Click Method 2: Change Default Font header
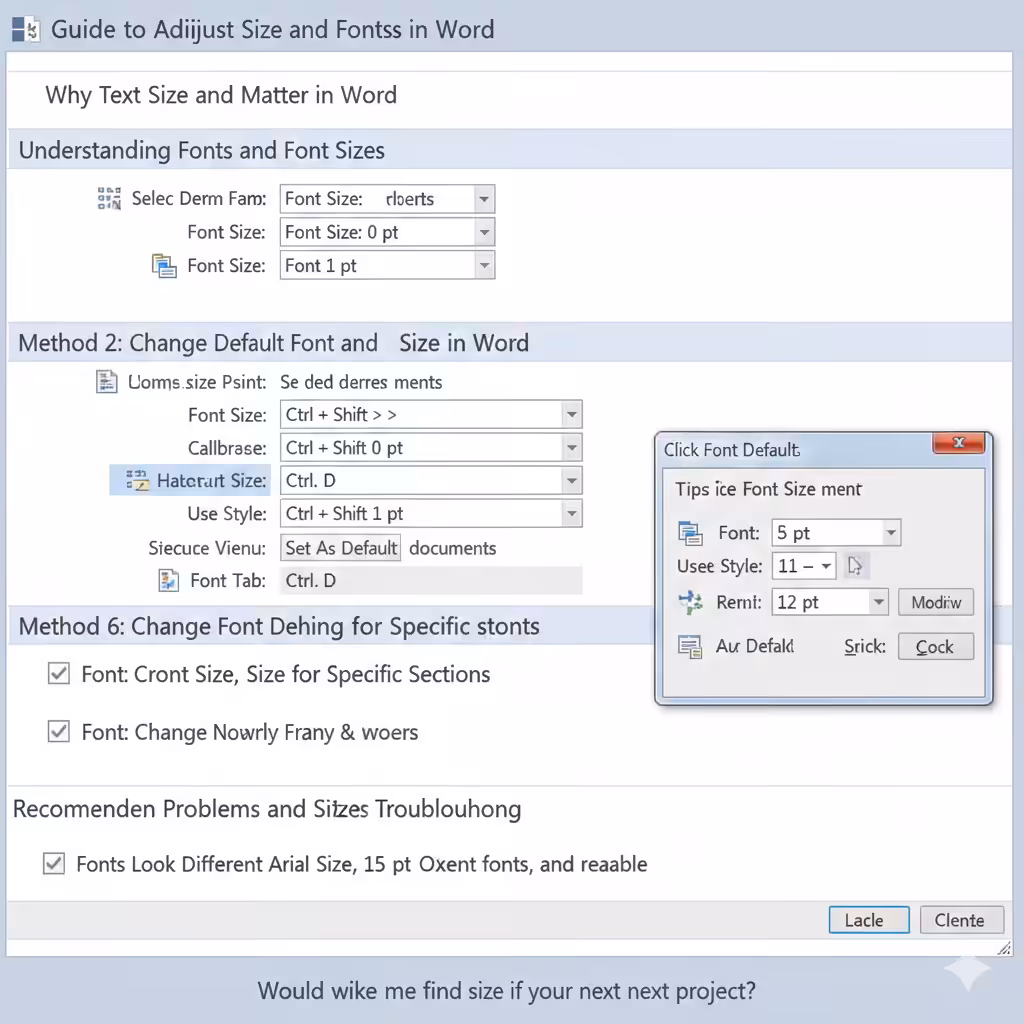1024x1024 pixels. [509, 342]
